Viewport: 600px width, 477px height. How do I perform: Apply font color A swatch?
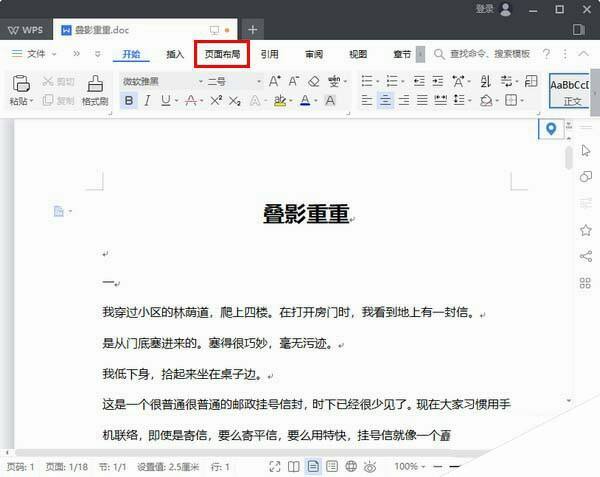[x=305, y=101]
